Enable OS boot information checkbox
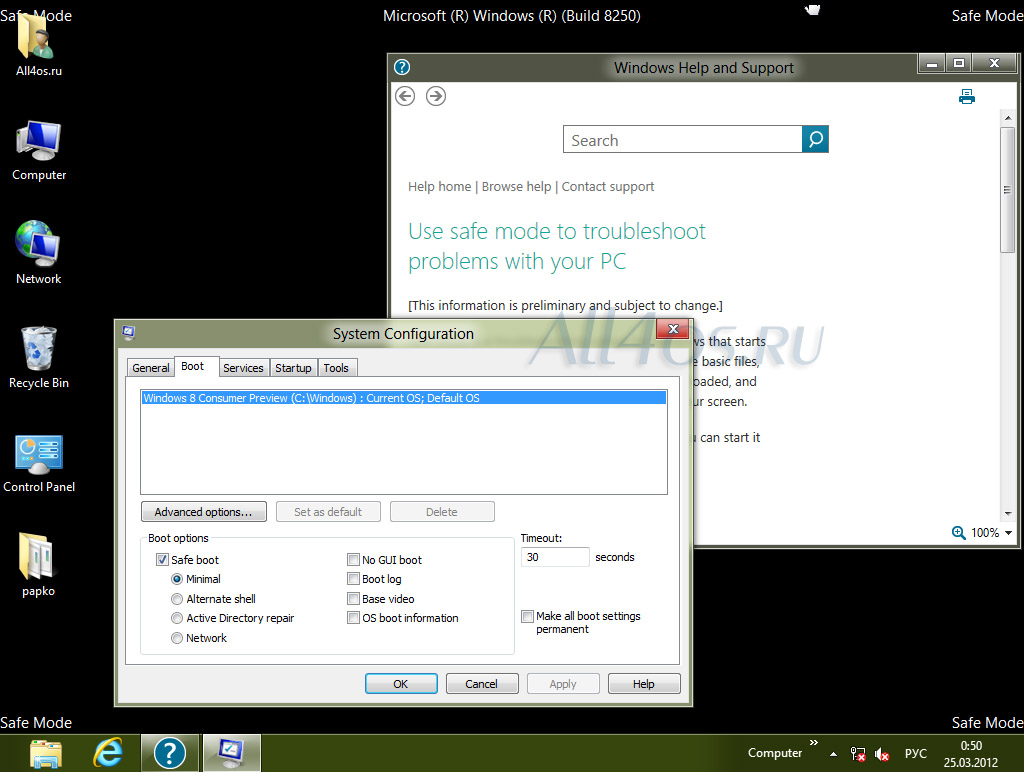Screen dimensions: 1024x772 click(353, 618)
